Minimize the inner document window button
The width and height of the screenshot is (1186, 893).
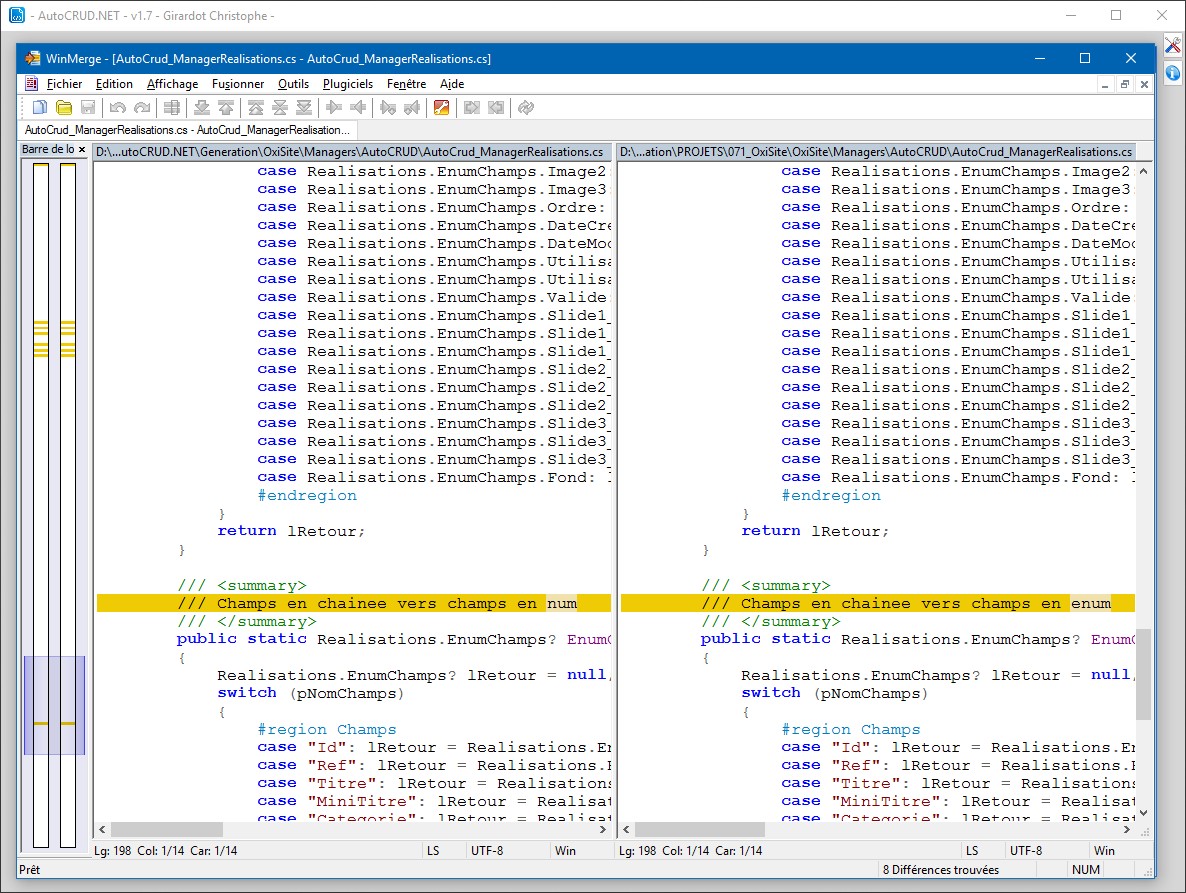coord(1105,85)
